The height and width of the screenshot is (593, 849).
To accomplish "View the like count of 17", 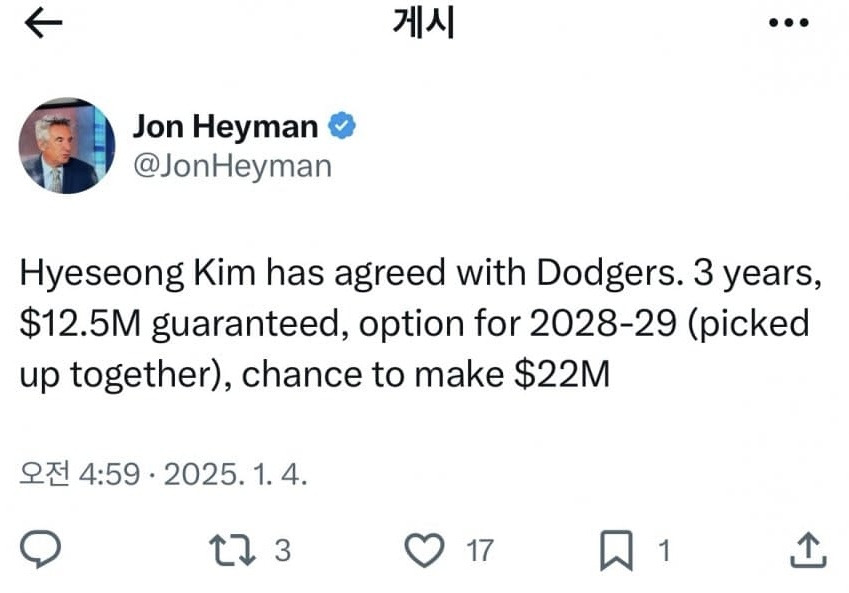I will tap(480, 549).
